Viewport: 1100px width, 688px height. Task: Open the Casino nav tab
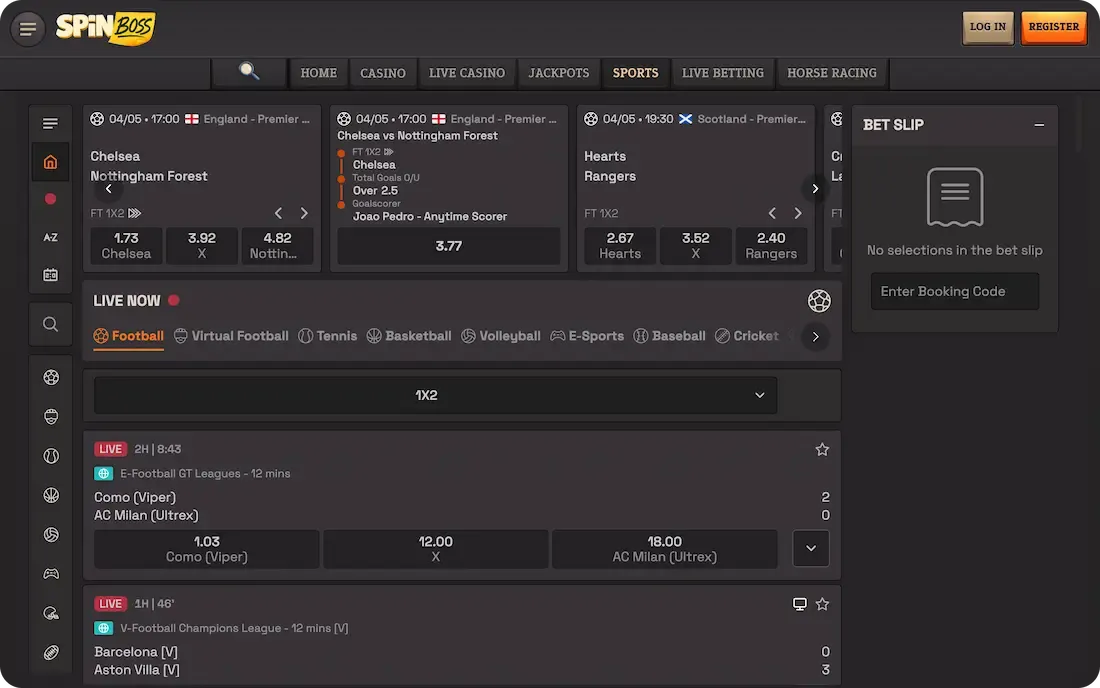tap(382, 73)
